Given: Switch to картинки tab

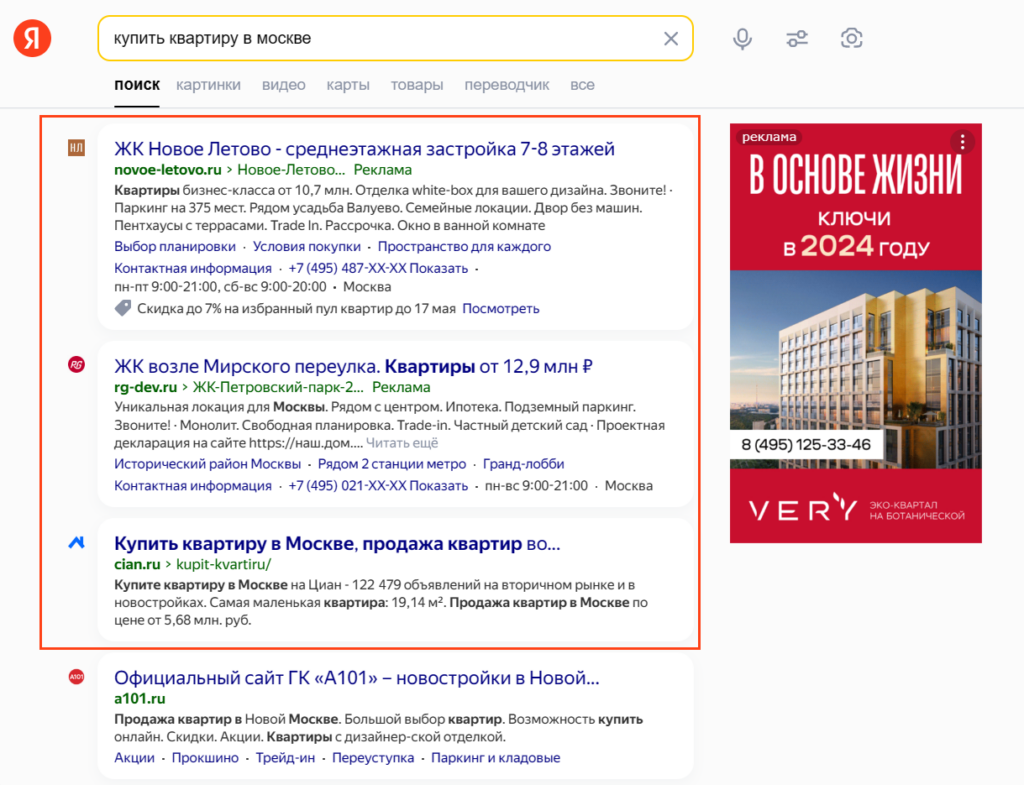Looking at the screenshot, I should [x=208, y=85].
